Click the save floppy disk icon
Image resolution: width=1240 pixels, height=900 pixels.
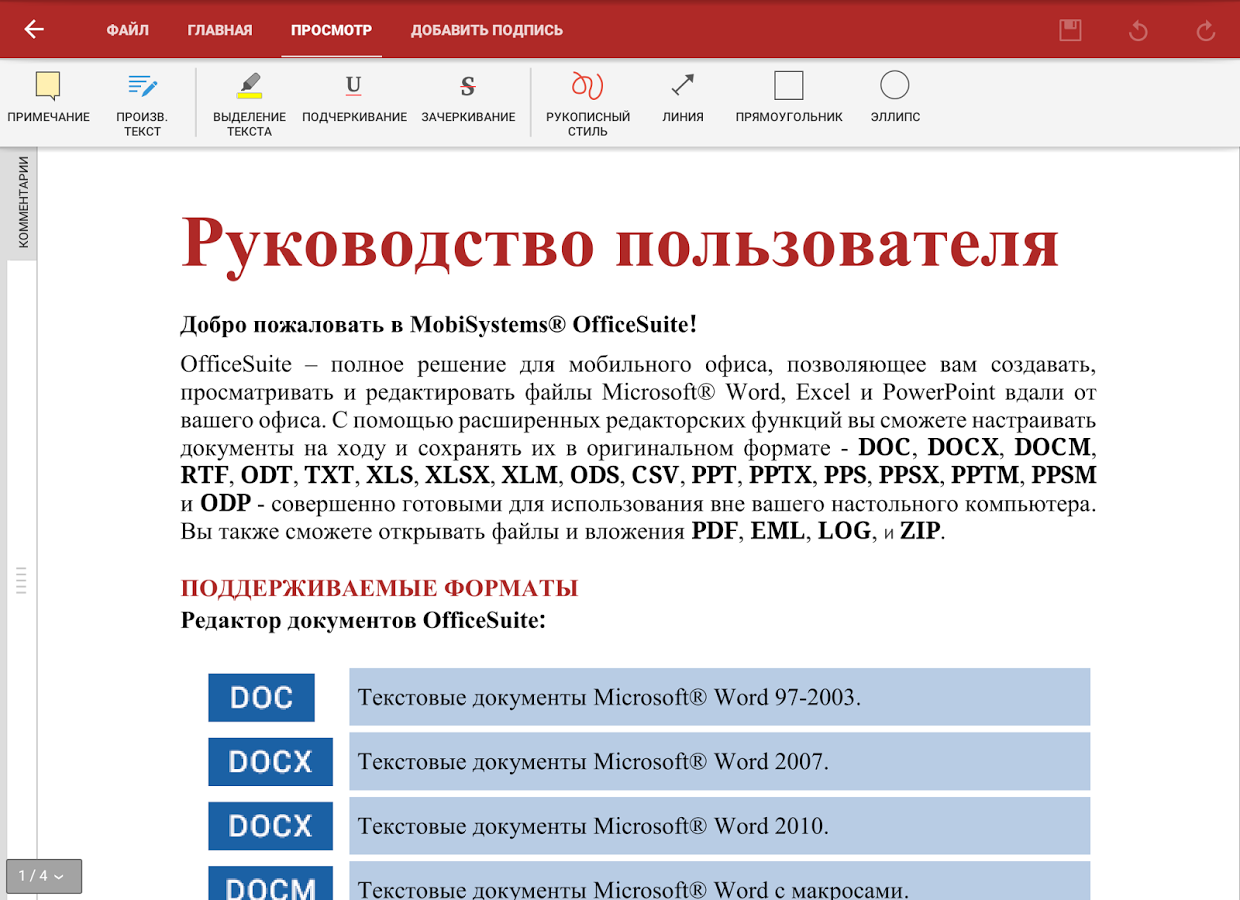click(1070, 30)
